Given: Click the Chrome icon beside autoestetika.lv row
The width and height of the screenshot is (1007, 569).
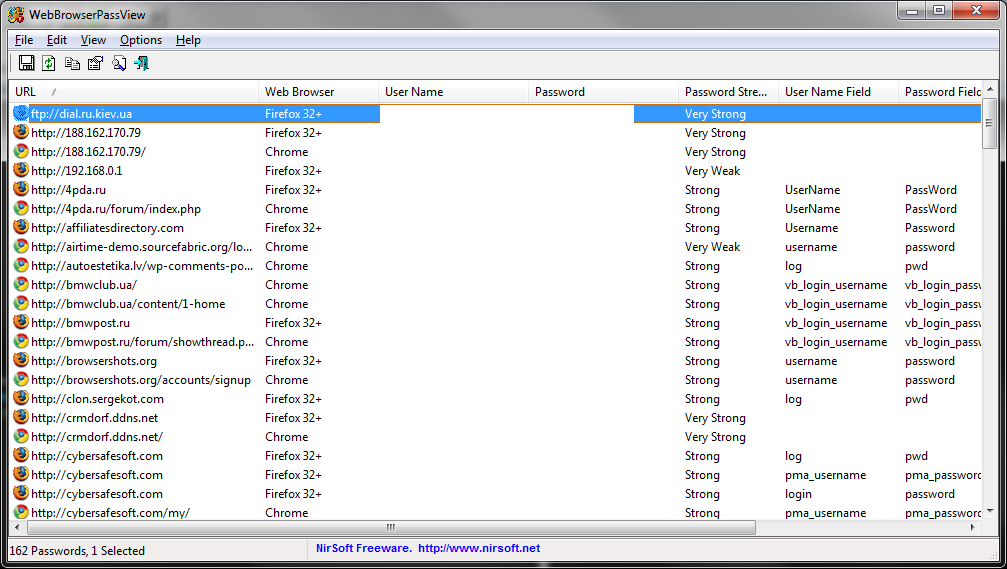Looking at the screenshot, I should tap(21, 265).
